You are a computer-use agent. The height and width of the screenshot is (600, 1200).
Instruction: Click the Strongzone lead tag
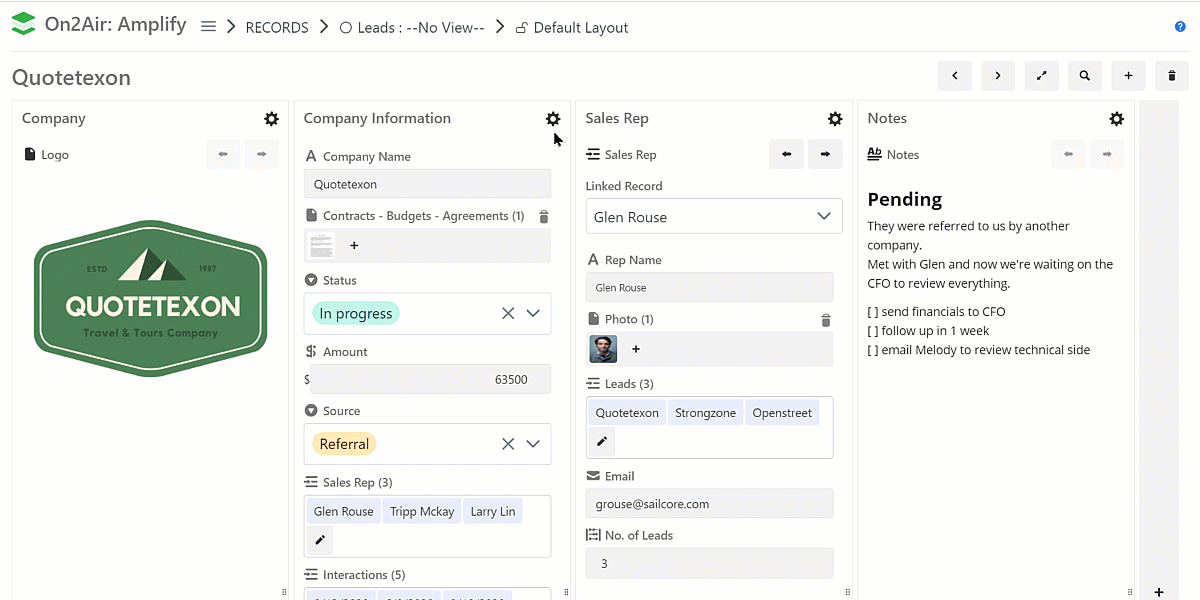[x=705, y=413]
